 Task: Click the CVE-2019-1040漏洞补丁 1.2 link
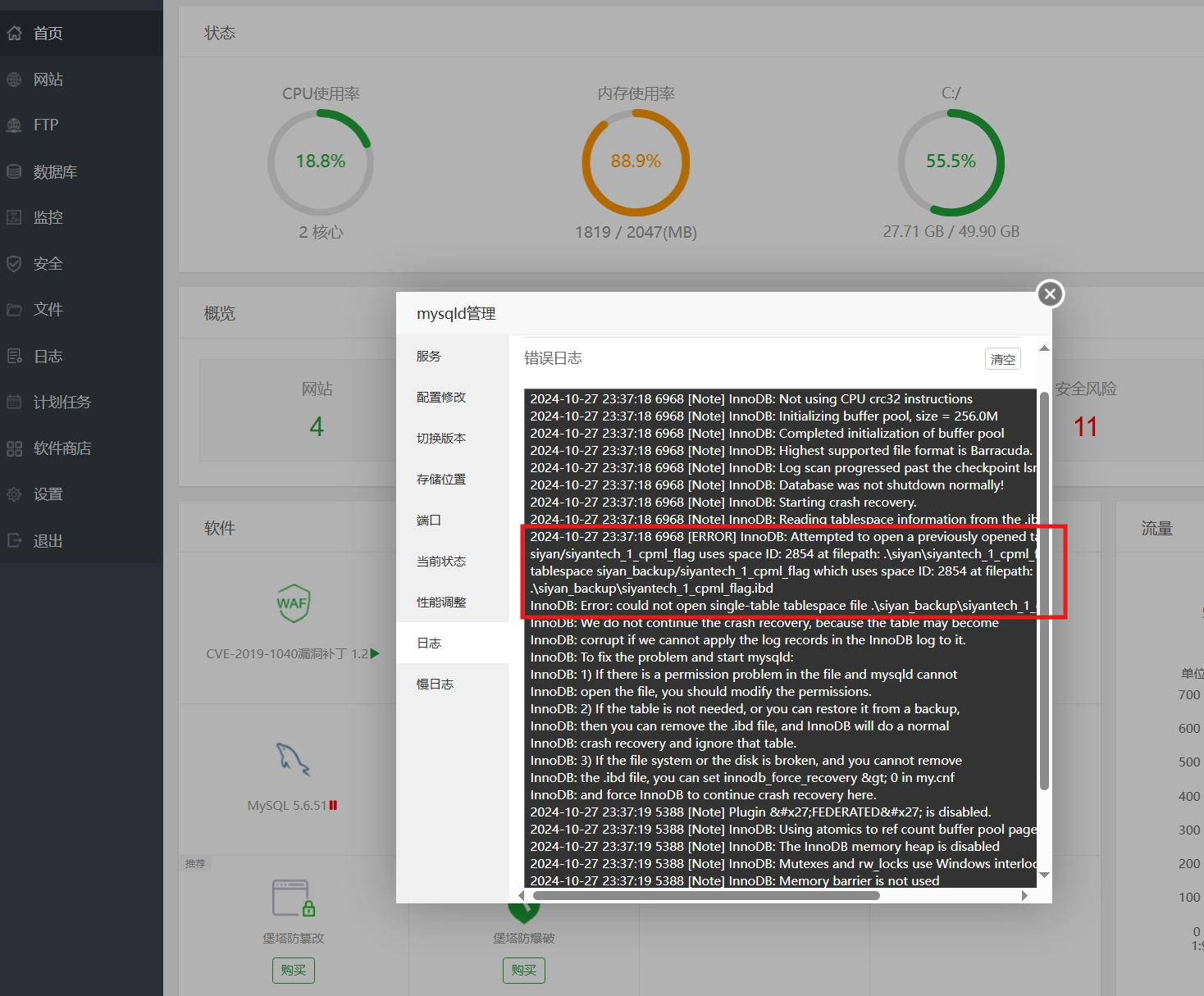286,654
